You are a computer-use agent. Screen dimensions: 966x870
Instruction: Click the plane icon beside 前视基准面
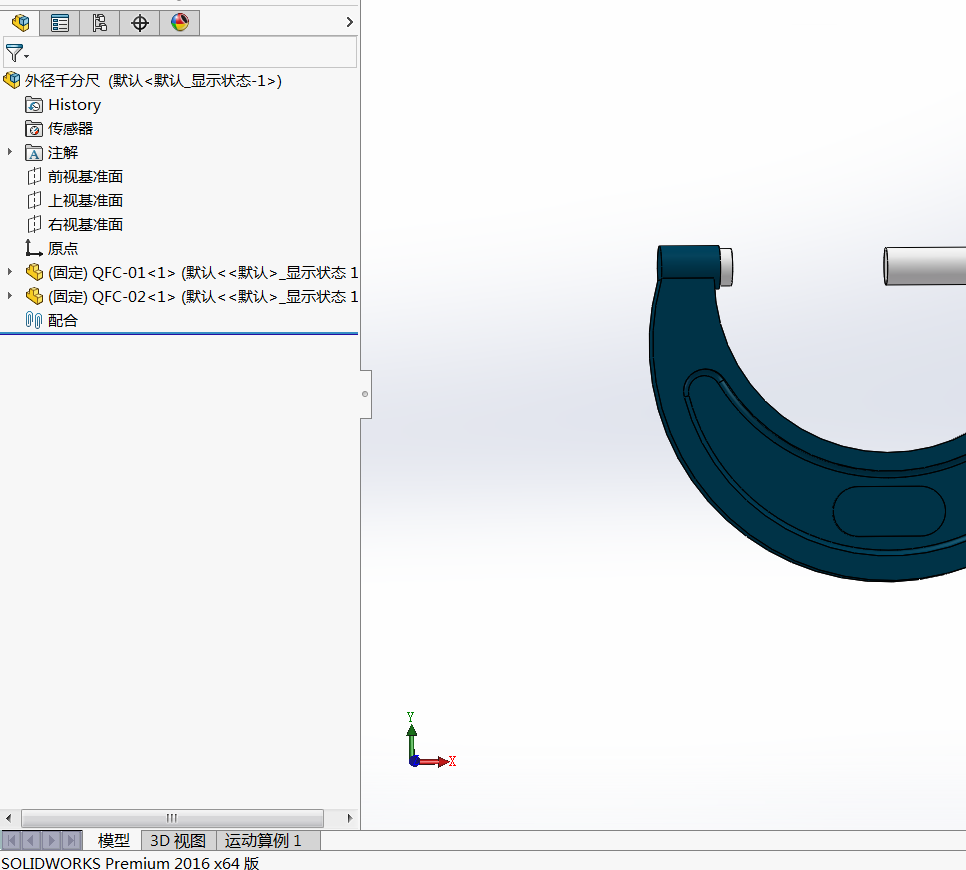pos(34,177)
